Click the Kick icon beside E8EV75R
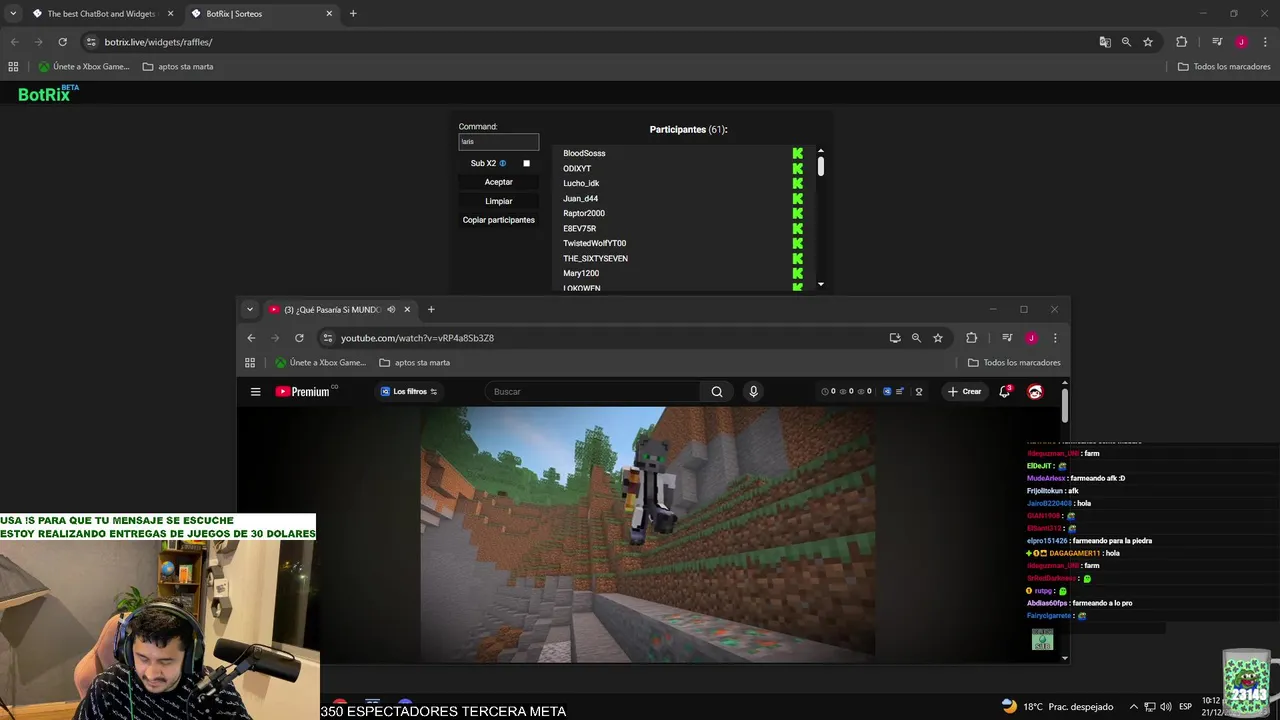Screen dimensions: 1280x720 pos(797,228)
